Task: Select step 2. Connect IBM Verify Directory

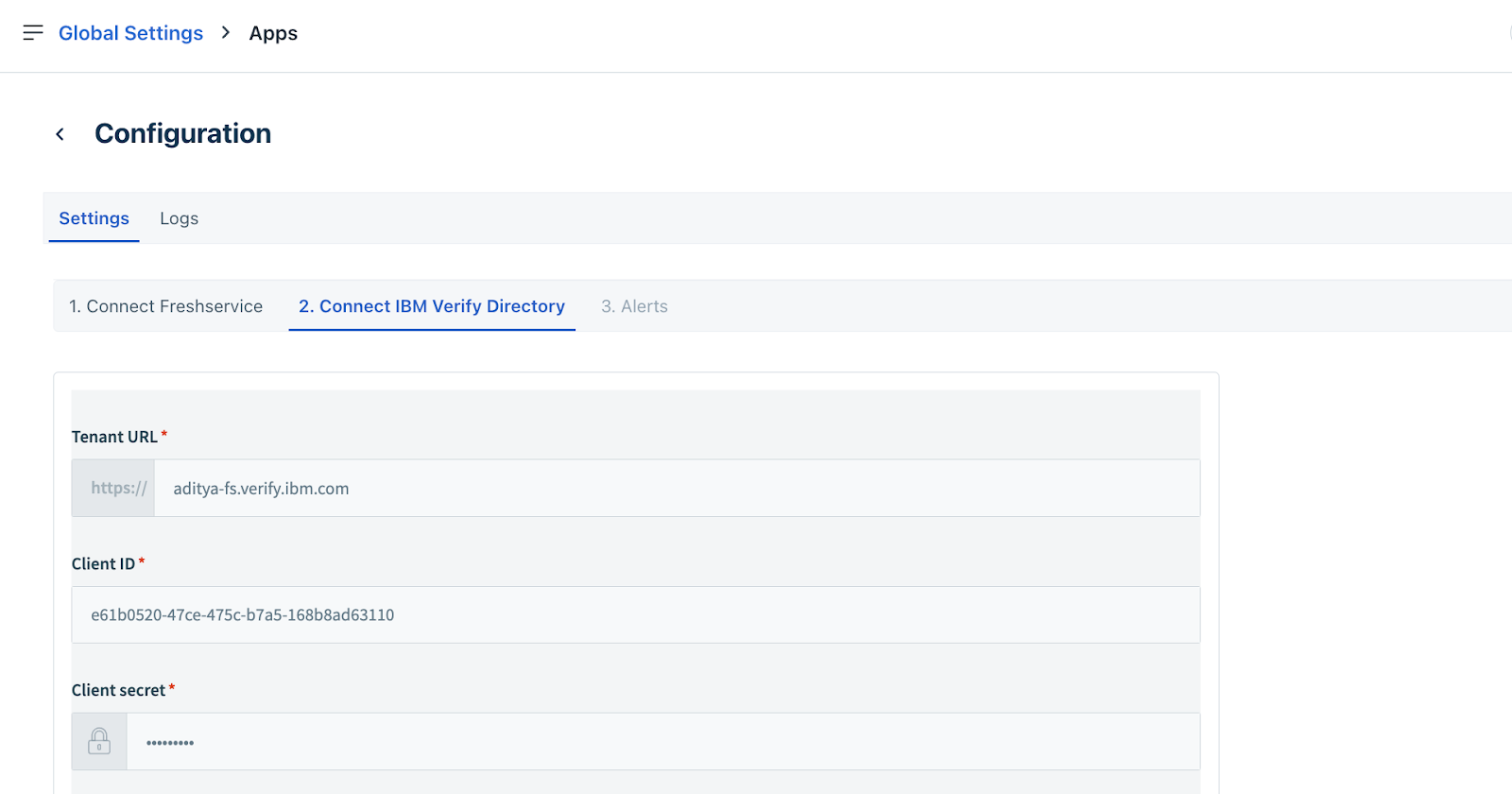Action: [432, 306]
